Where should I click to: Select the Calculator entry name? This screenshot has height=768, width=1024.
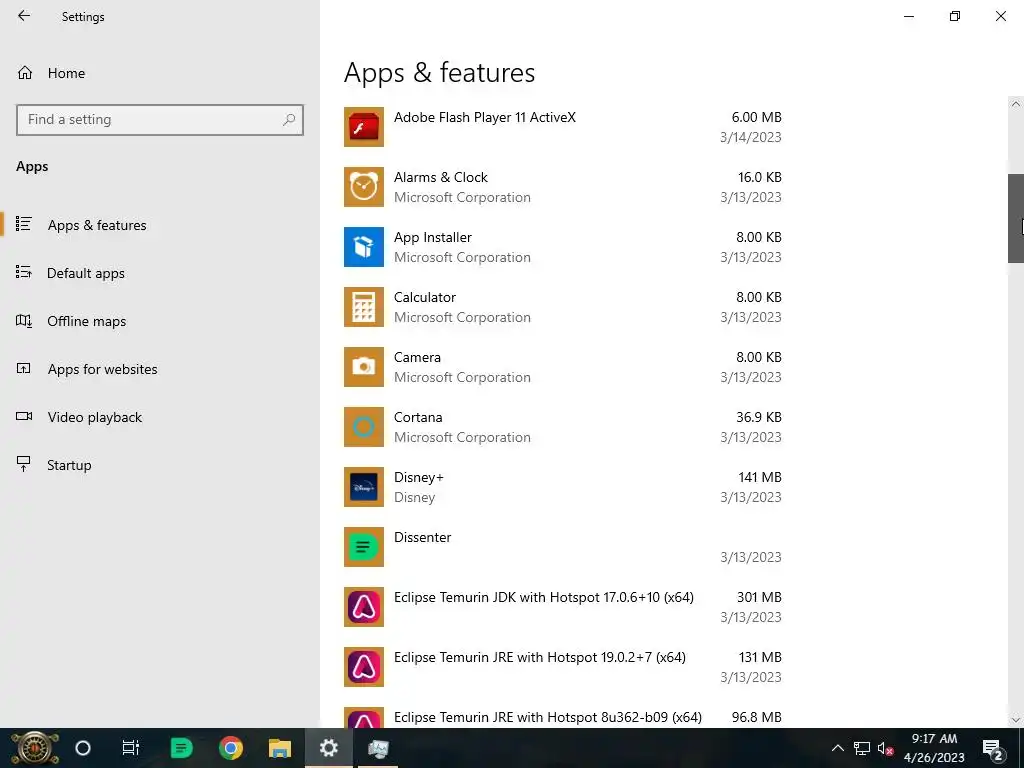click(x=424, y=297)
